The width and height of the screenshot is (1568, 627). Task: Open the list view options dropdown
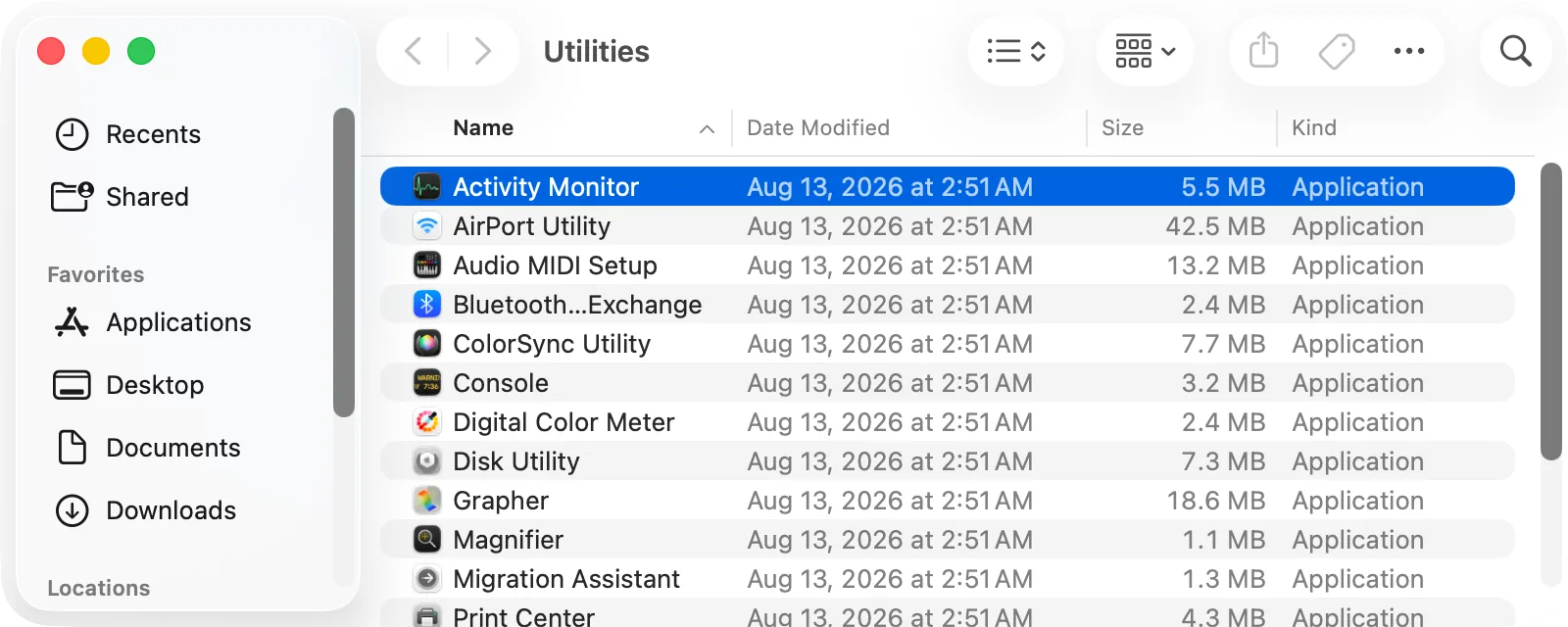[1016, 51]
